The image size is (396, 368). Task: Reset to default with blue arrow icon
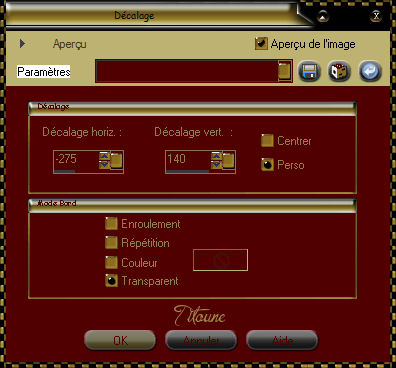point(370,71)
